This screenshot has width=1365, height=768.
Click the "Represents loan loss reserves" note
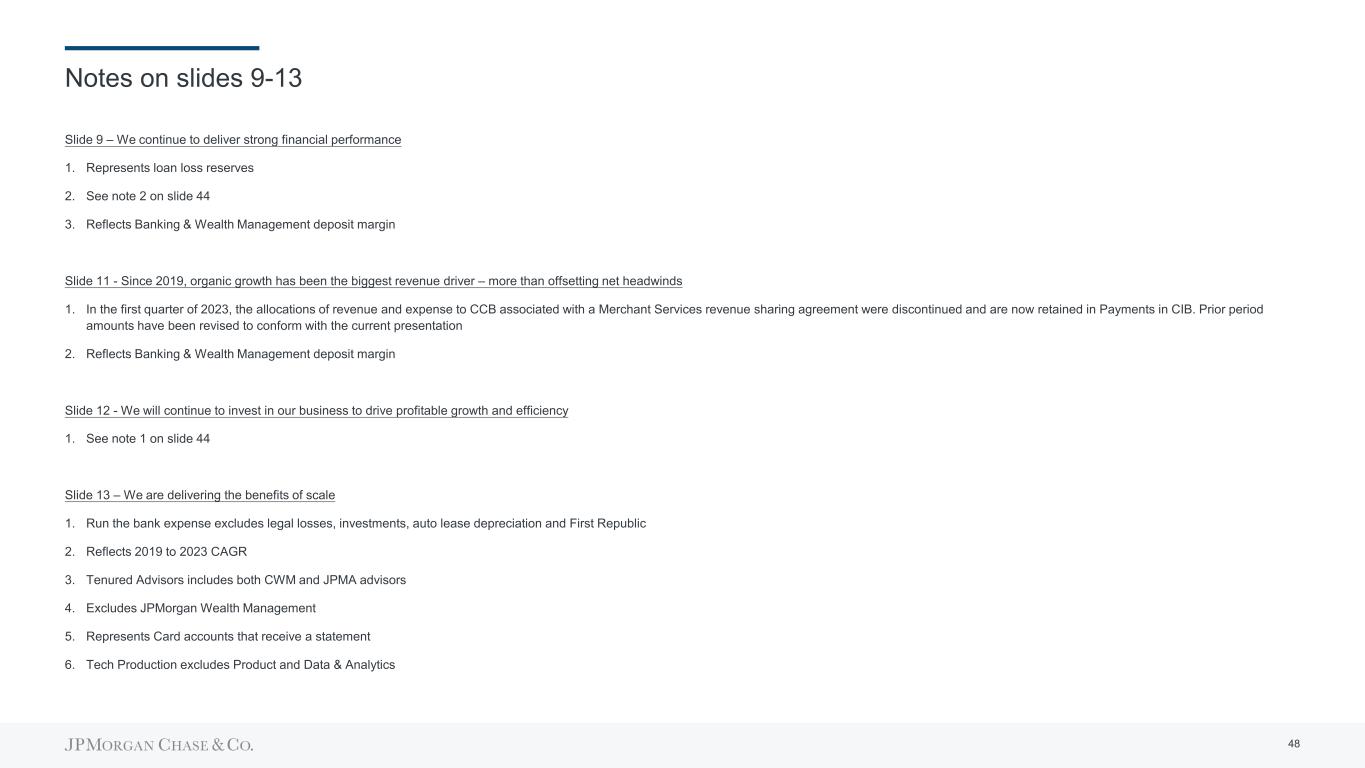[x=169, y=168]
